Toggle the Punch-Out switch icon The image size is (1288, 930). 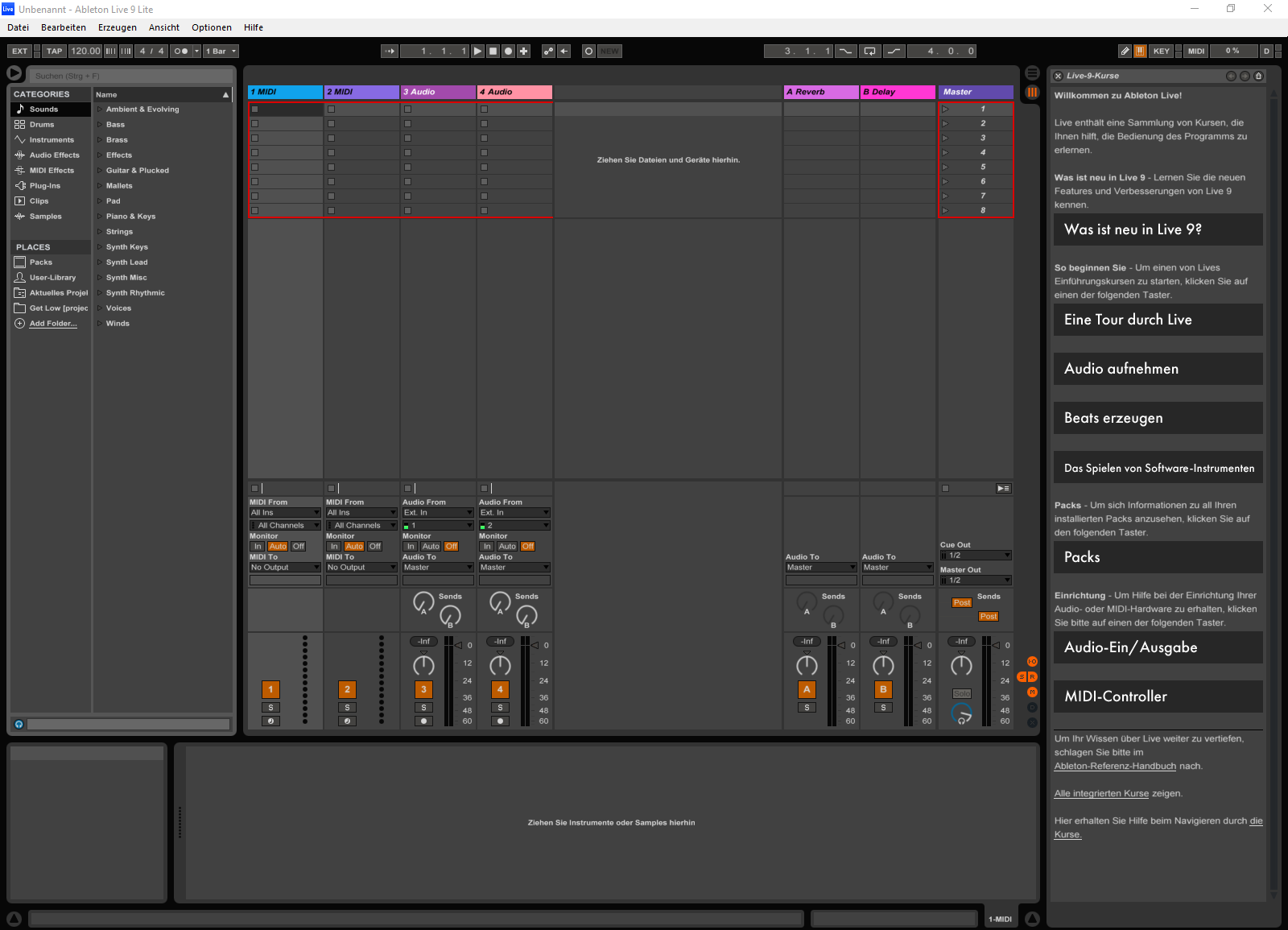click(894, 51)
